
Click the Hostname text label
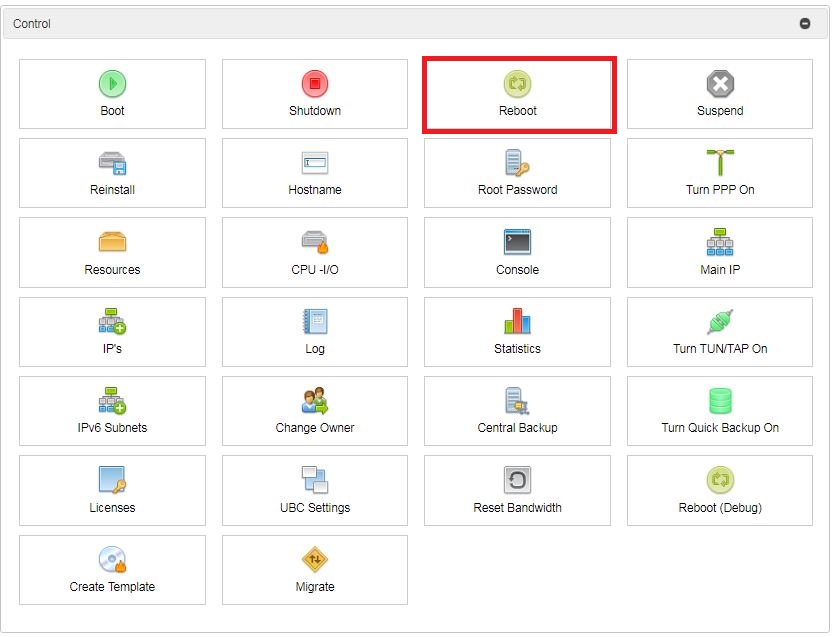pyautogui.click(x=315, y=190)
